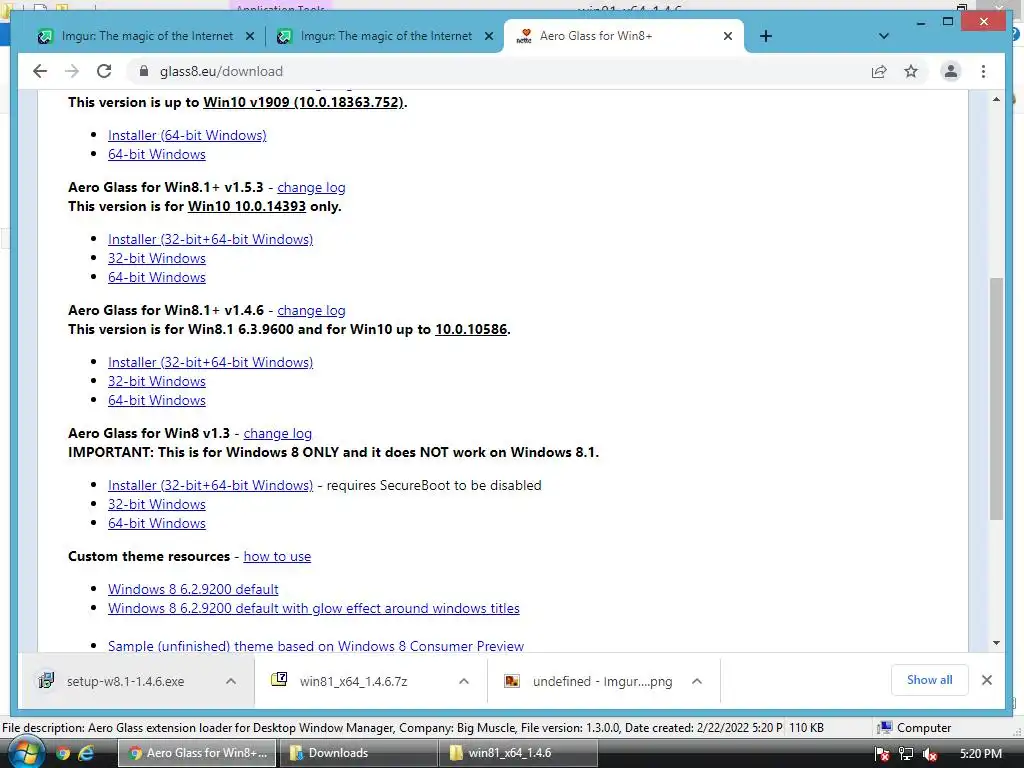Expand options for Imgur png download

697,681
